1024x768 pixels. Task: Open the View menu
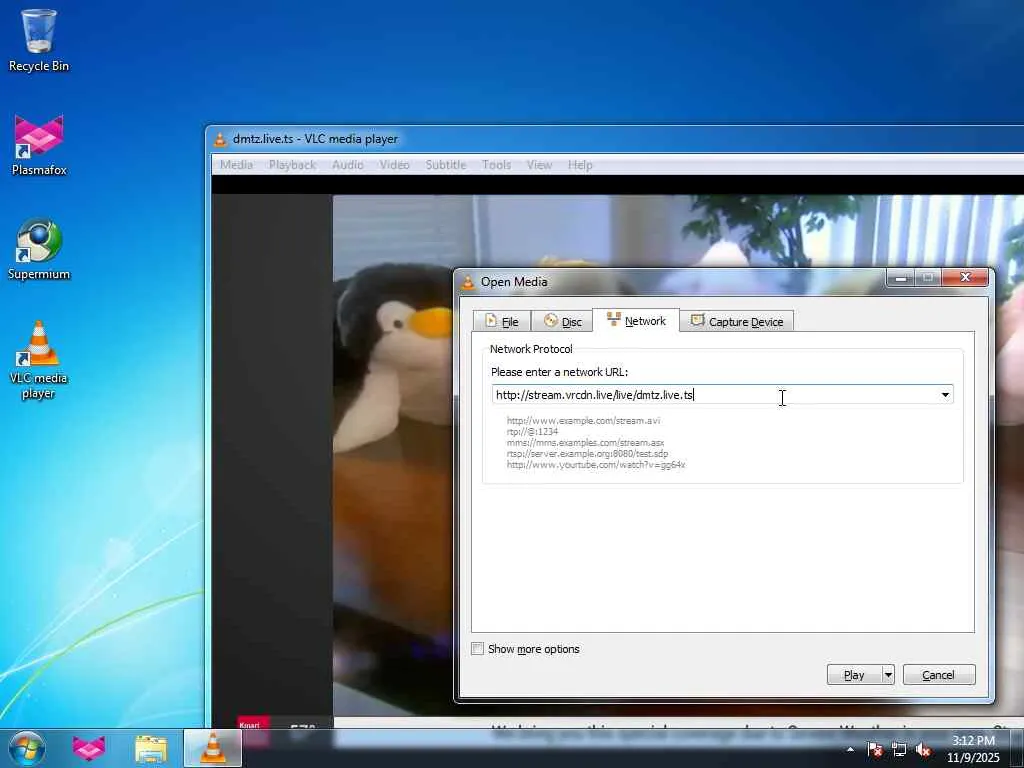pos(539,165)
